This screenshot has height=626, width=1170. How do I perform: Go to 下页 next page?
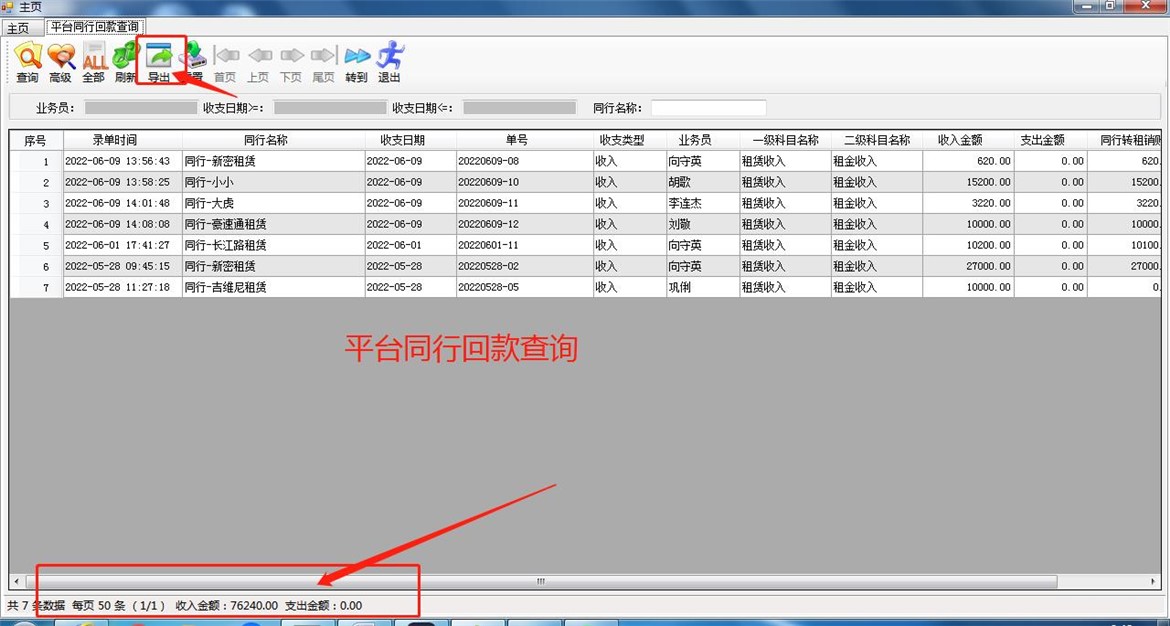click(291, 63)
